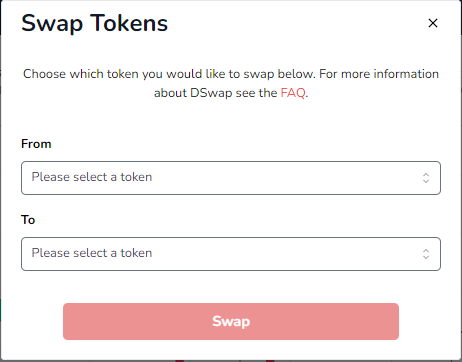Click the description paragraph about choosing tokens
Screen dimensions: 462x362
[x=231, y=83]
